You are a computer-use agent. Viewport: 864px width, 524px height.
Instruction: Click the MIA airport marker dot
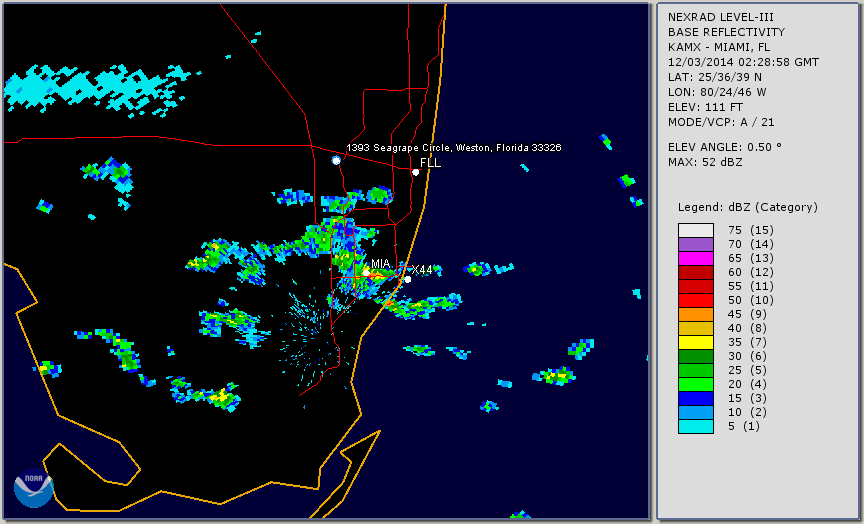pos(366,273)
